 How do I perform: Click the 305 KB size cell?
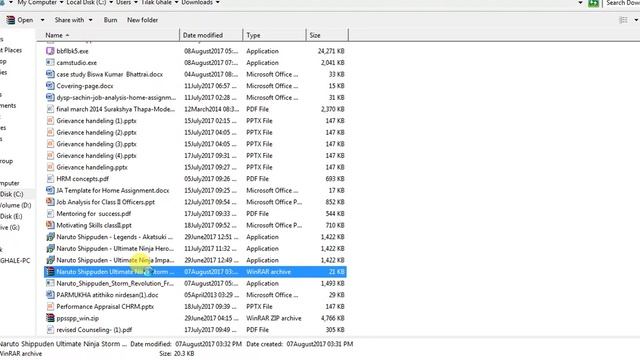pos(335,330)
